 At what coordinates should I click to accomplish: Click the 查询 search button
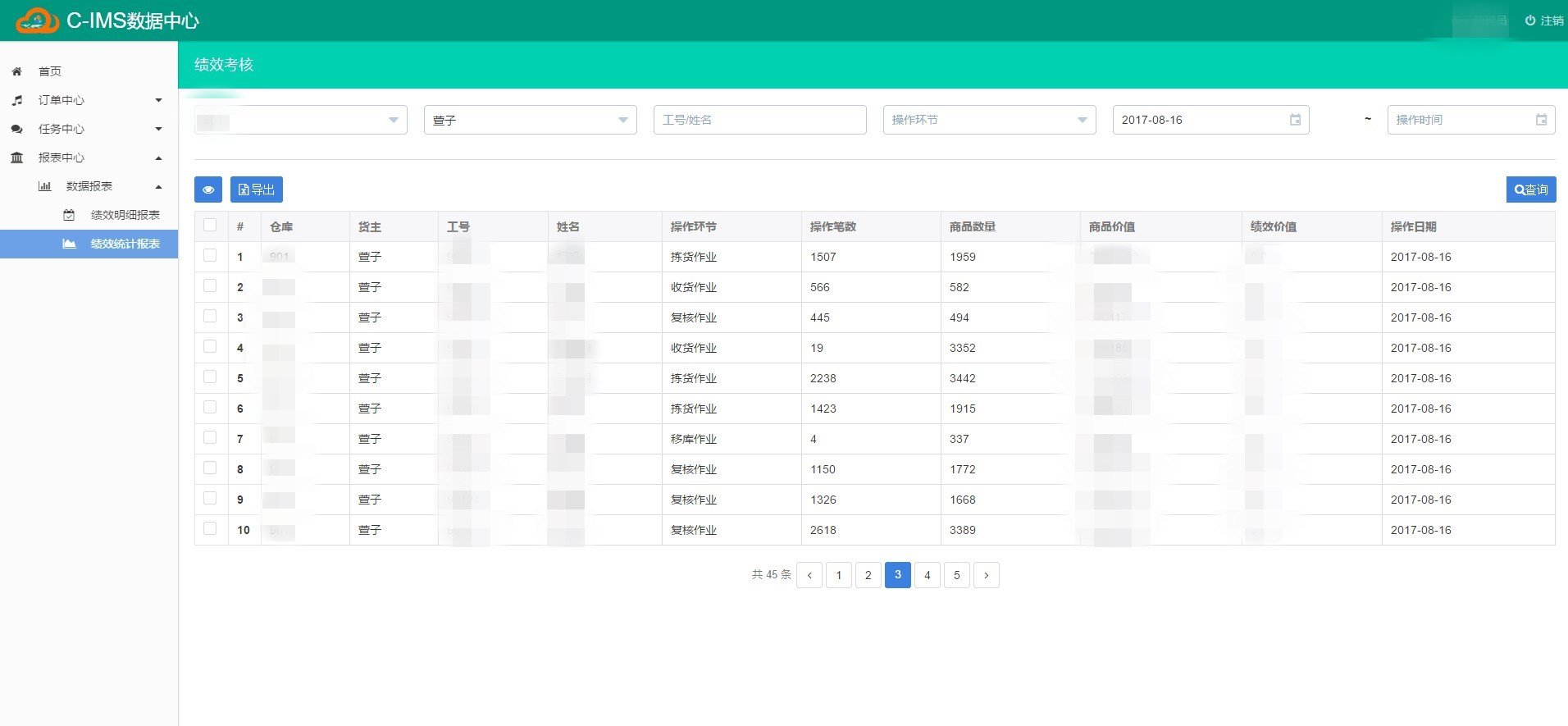[1531, 189]
